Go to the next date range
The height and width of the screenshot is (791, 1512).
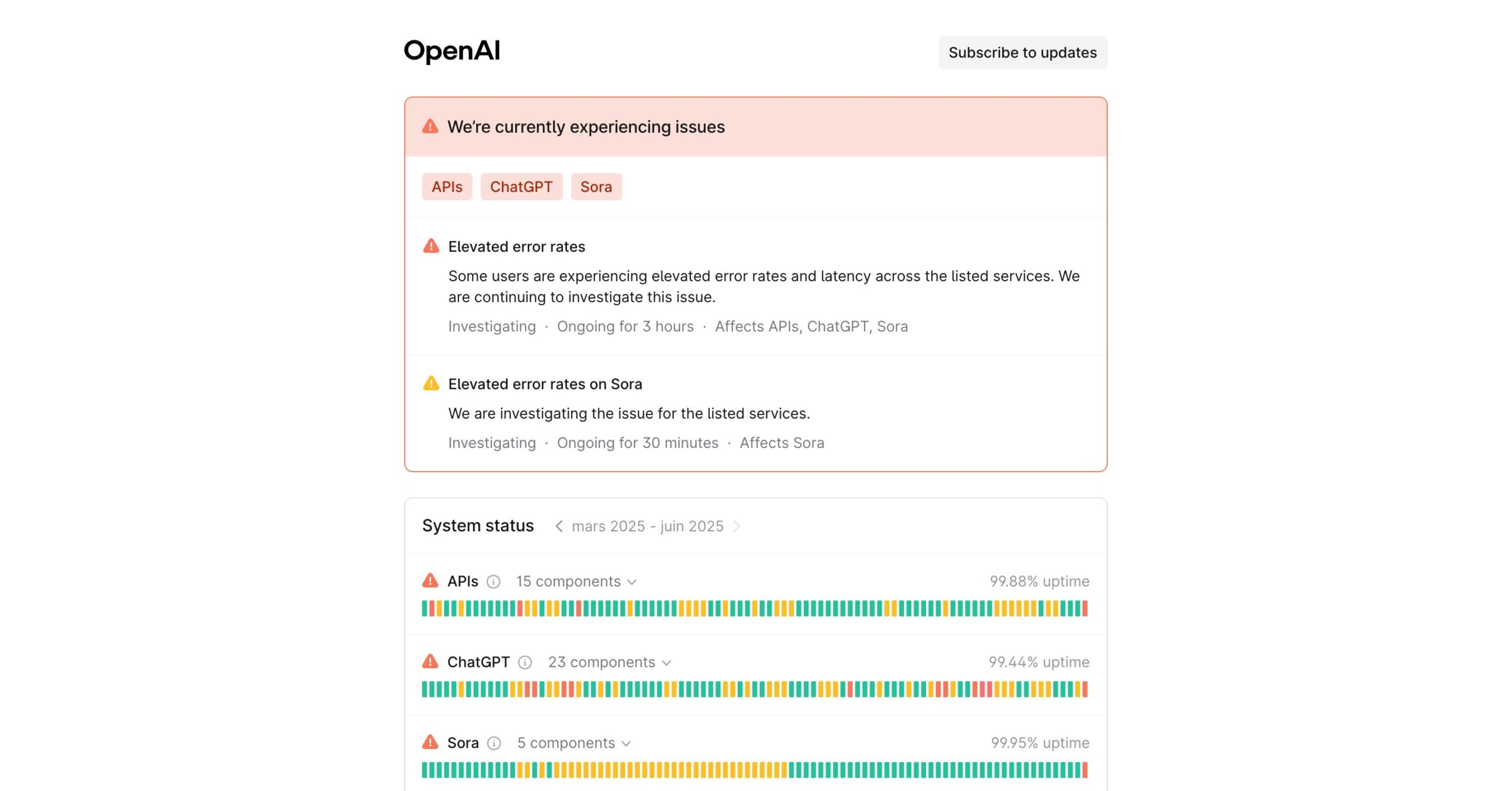coord(736,526)
